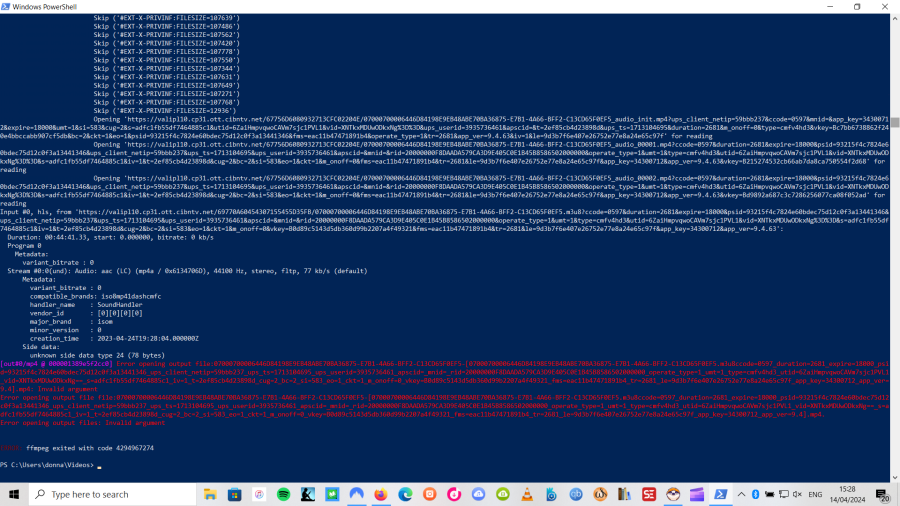Image resolution: width=900 pixels, height=506 pixels.
Task: Open the books library app icon
Action: 624,495
